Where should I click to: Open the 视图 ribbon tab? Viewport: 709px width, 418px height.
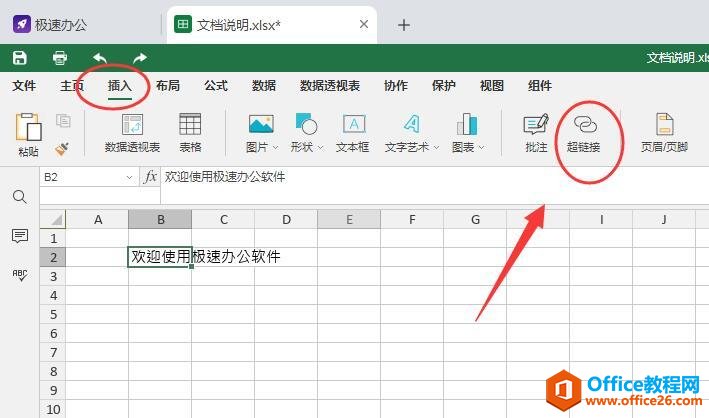[492, 86]
